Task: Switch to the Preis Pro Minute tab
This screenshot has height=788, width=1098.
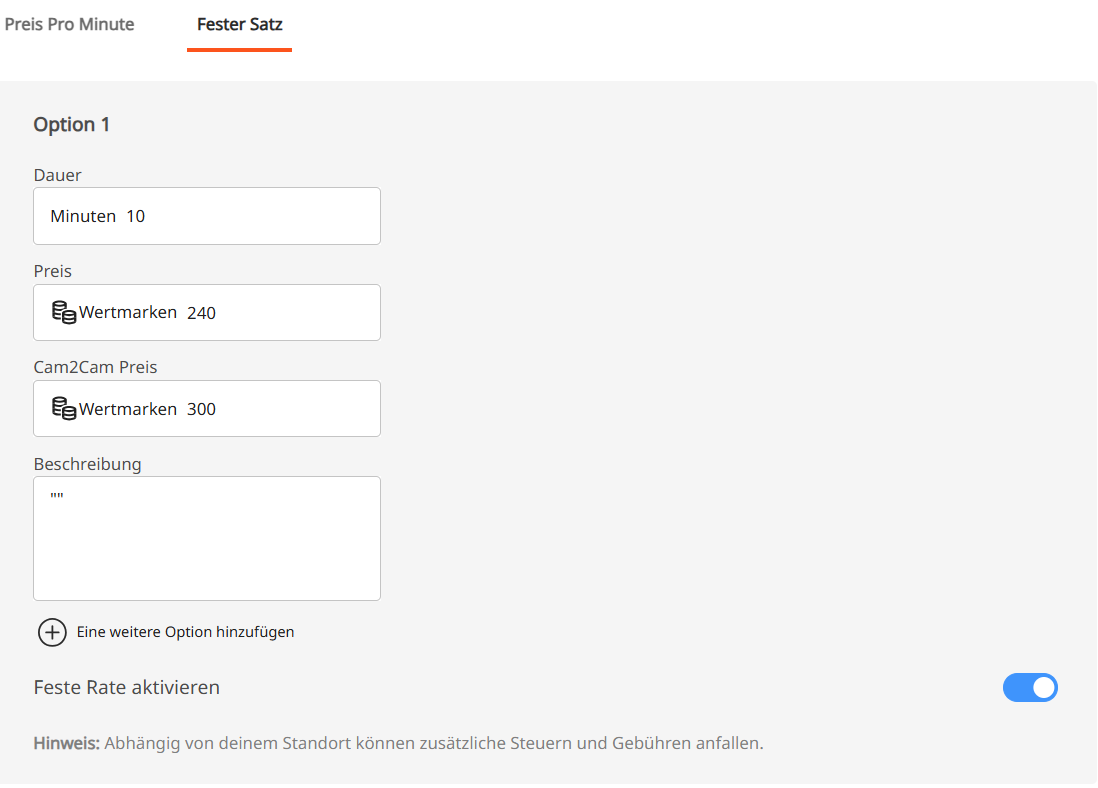Action: coord(69,24)
